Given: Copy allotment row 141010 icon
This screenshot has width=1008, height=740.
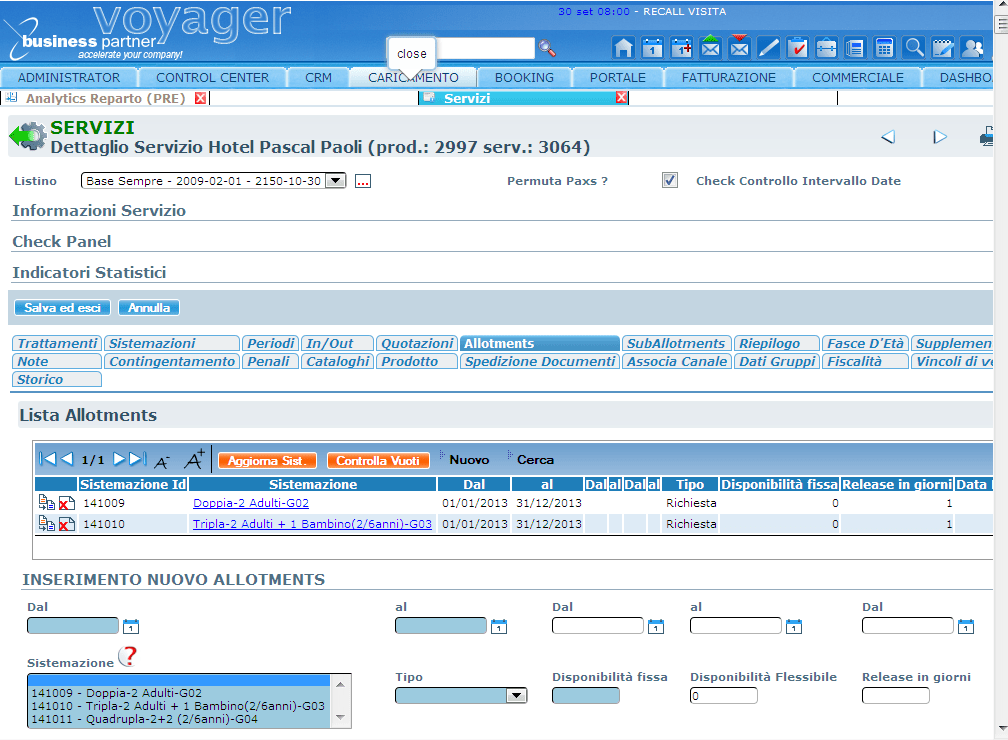Looking at the screenshot, I should click(x=46, y=524).
